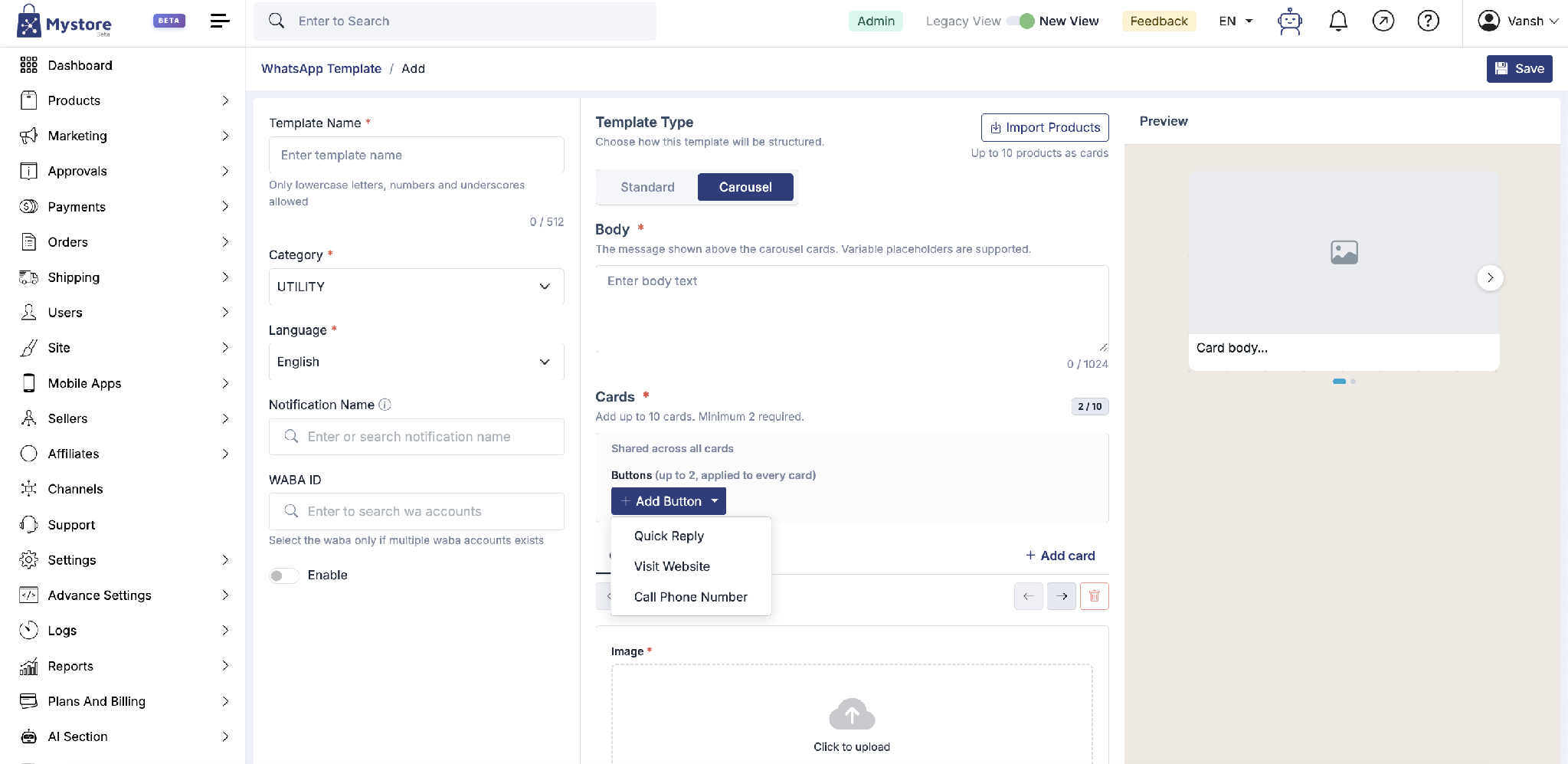
Task: Click the Orders document icon
Action: coord(28,241)
